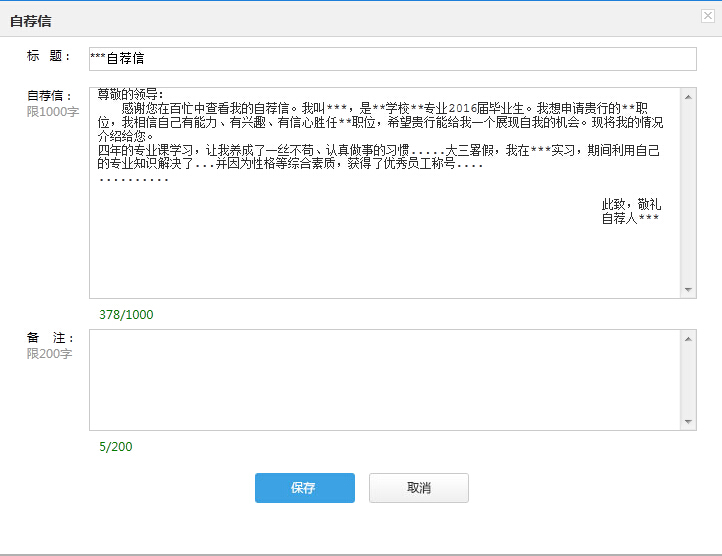Image resolution: width=722 pixels, height=556 pixels.
Task: Click the 378/1000 character counter
Action: click(x=126, y=315)
